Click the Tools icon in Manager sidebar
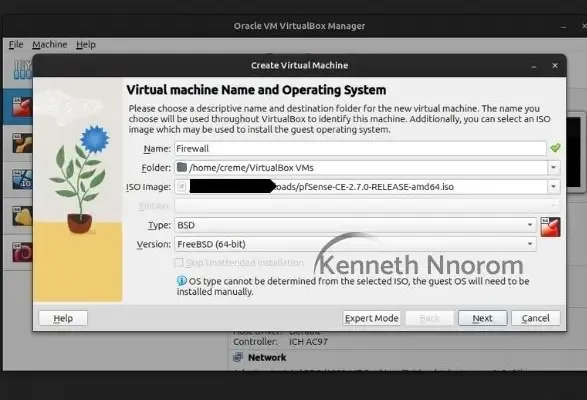The image size is (587, 400). [23, 70]
